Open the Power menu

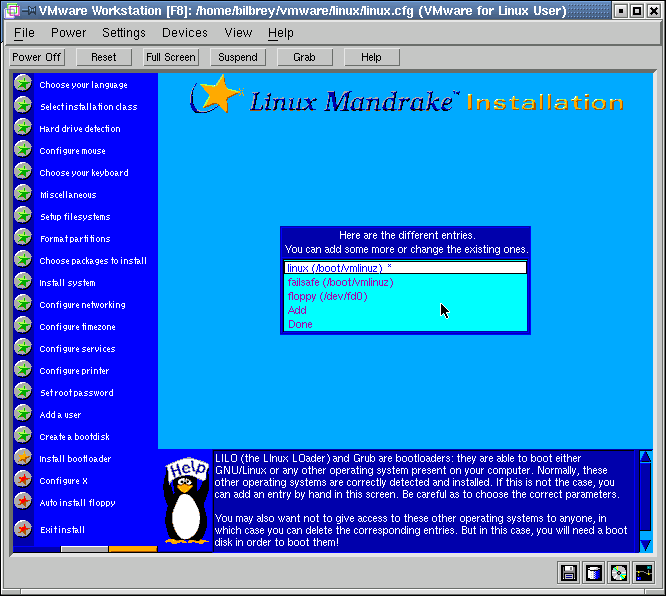(x=68, y=33)
